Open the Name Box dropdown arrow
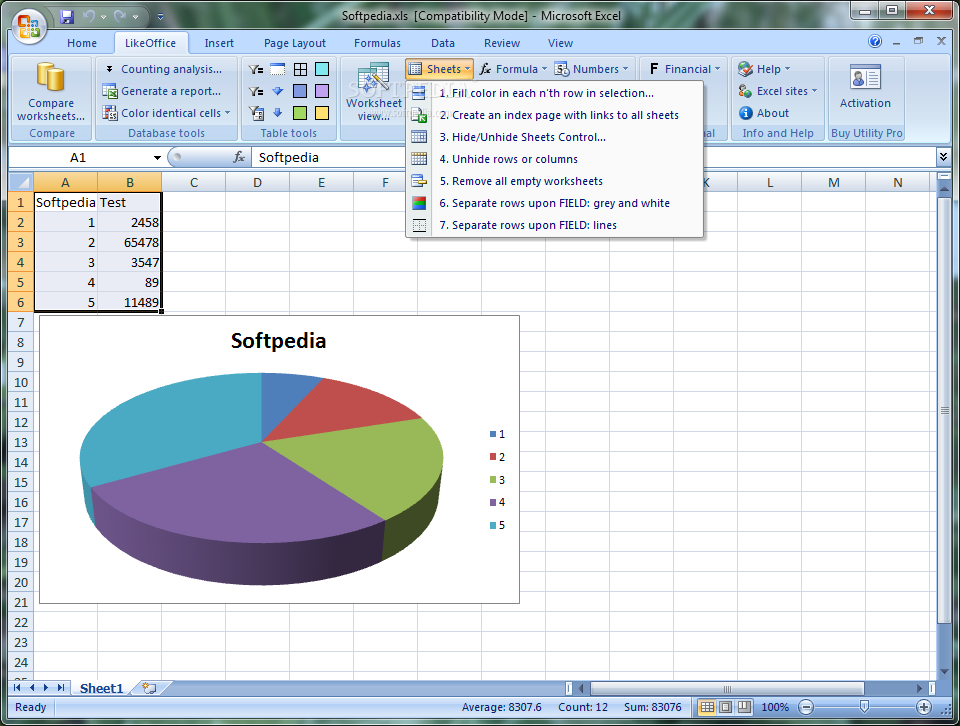Image resolution: width=960 pixels, height=726 pixels. [157, 158]
